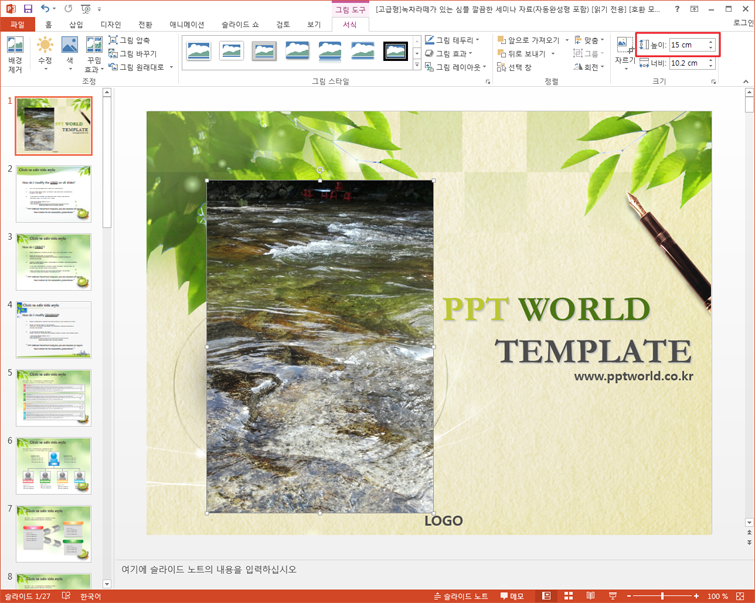Decrease width with stepper down arrow
The image size is (755, 603).
click(711, 66)
